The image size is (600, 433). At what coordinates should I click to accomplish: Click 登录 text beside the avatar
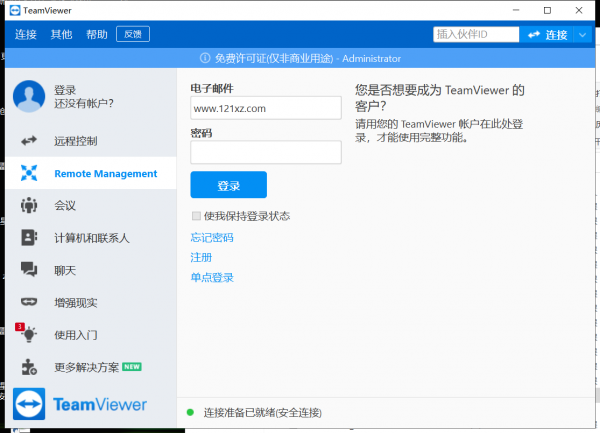coord(65,90)
